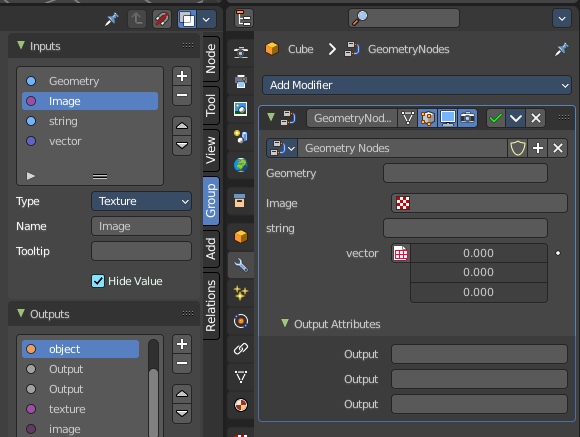
Task: Open the Modifier properties wrench icon
Action: click(x=241, y=265)
